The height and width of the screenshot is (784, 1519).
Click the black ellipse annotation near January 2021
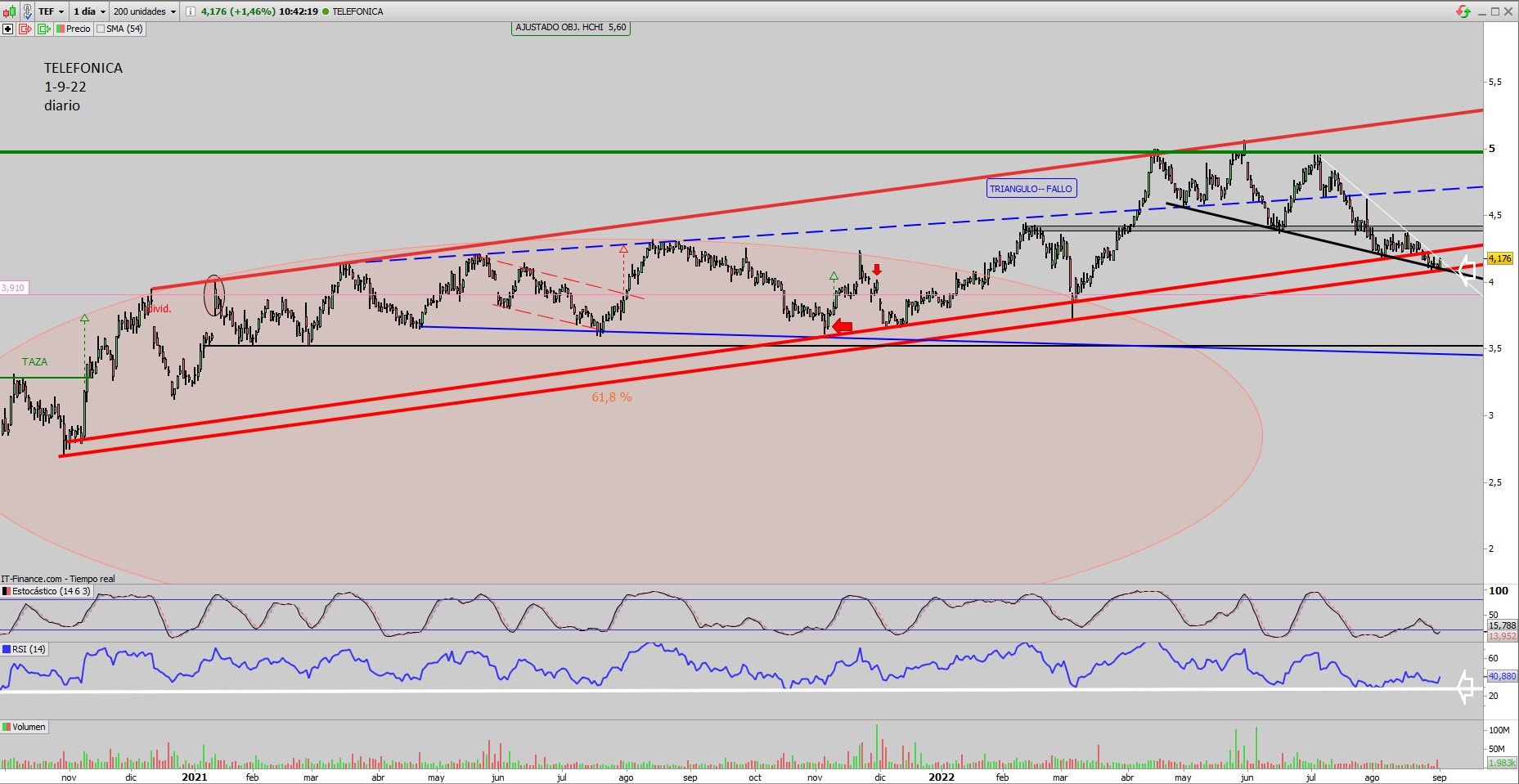point(214,295)
